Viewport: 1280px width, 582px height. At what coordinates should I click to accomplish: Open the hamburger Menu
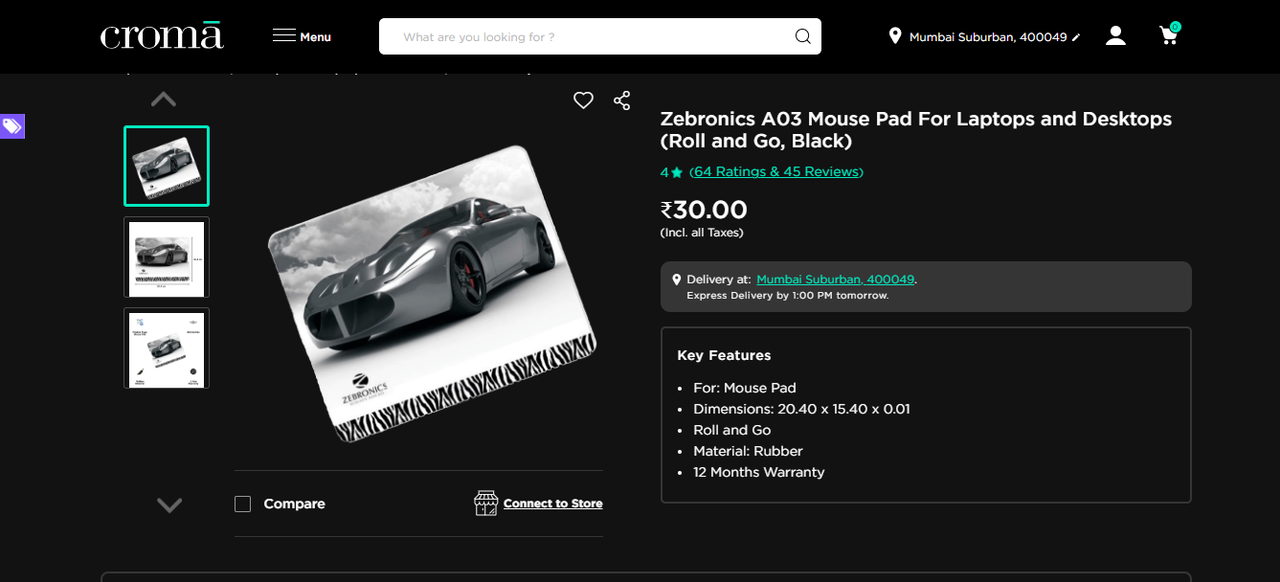tap(302, 36)
